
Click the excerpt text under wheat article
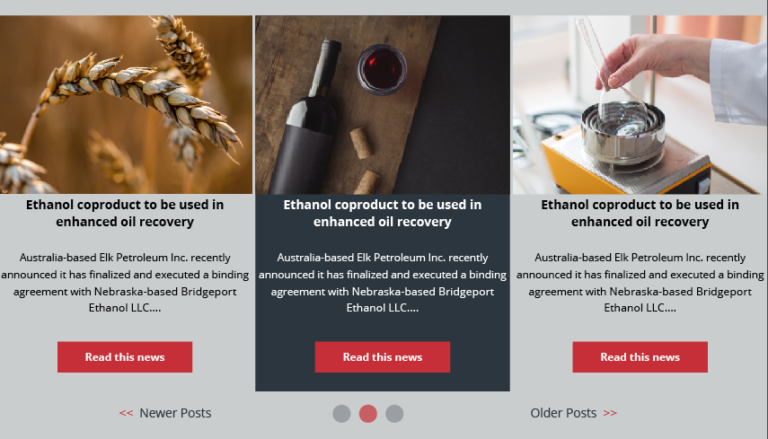click(x=125, y=283)
